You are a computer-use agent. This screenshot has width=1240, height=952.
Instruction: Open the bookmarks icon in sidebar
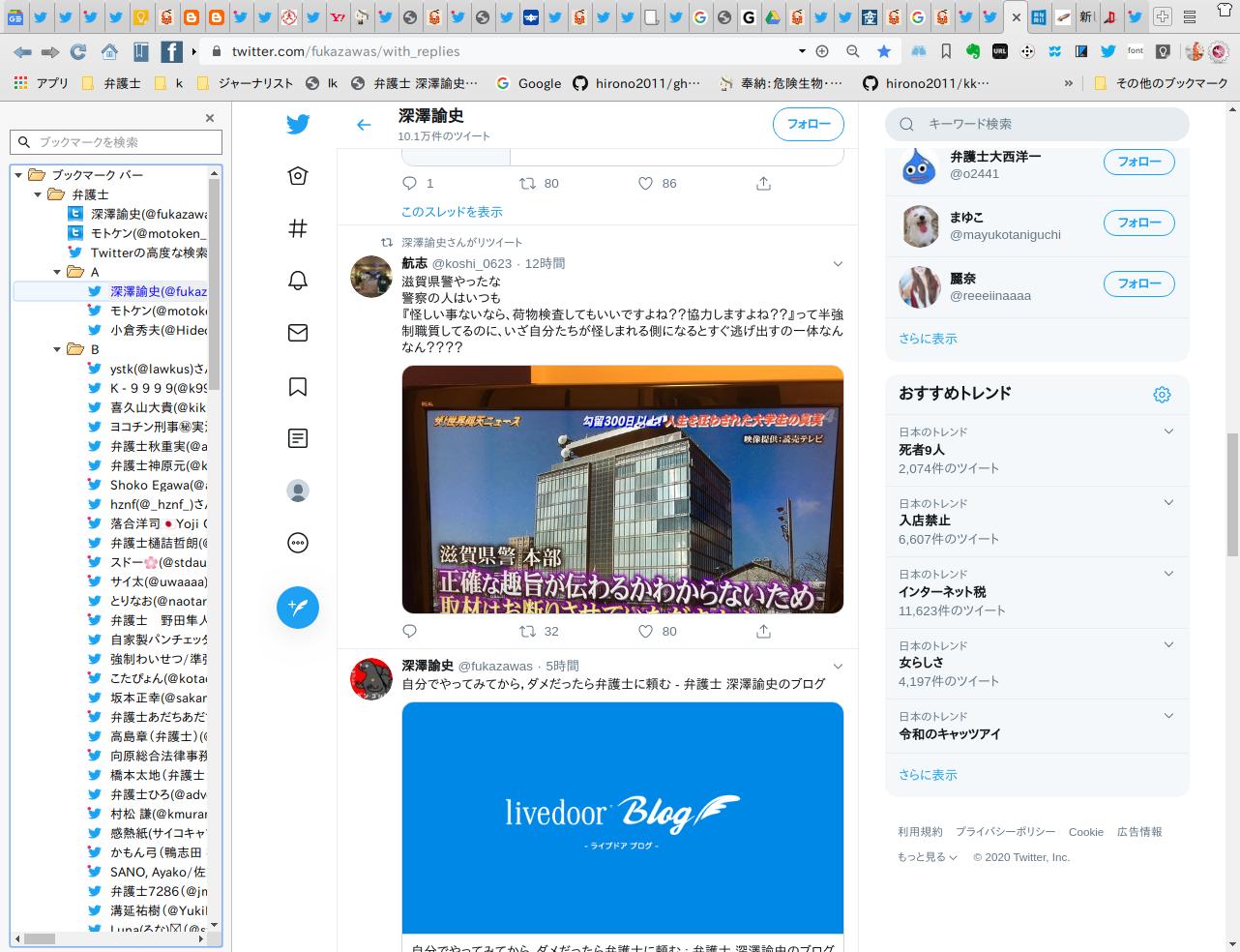(298, 386)
